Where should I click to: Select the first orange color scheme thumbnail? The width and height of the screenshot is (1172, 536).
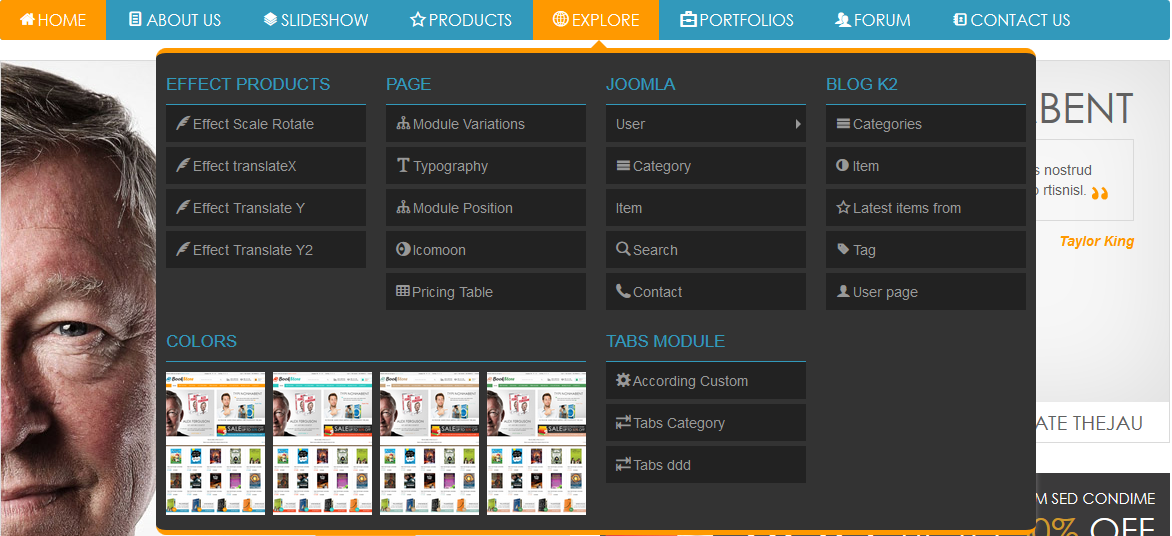(215, 443)
